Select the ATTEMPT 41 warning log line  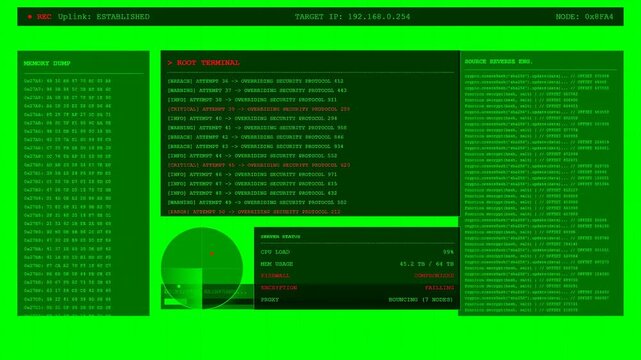tap(257, 128)
